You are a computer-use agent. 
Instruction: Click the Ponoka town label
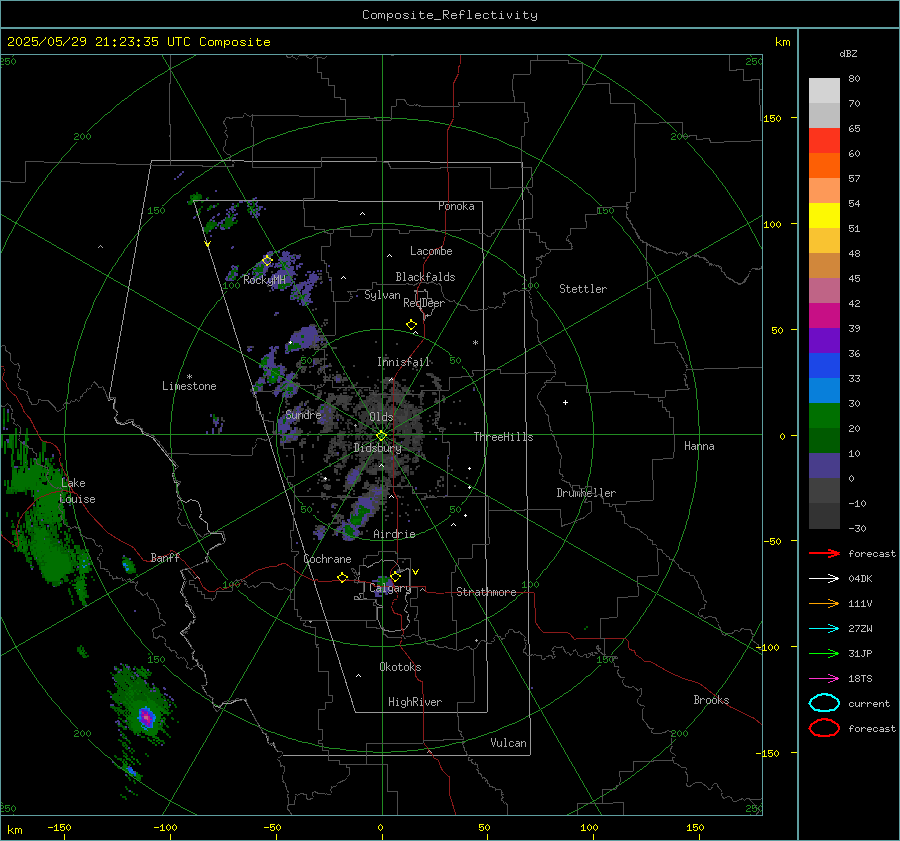coord(456,206)
